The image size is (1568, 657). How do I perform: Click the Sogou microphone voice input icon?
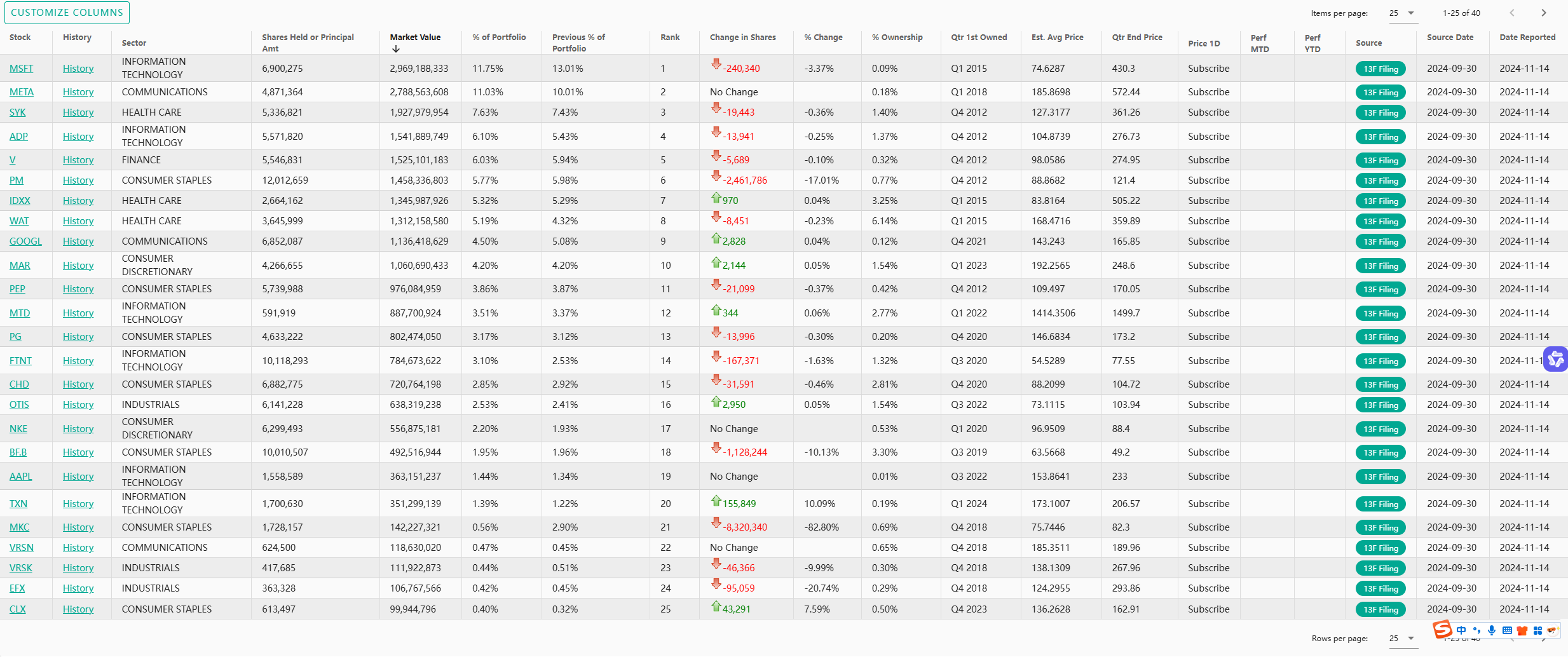click(1492, 630)
